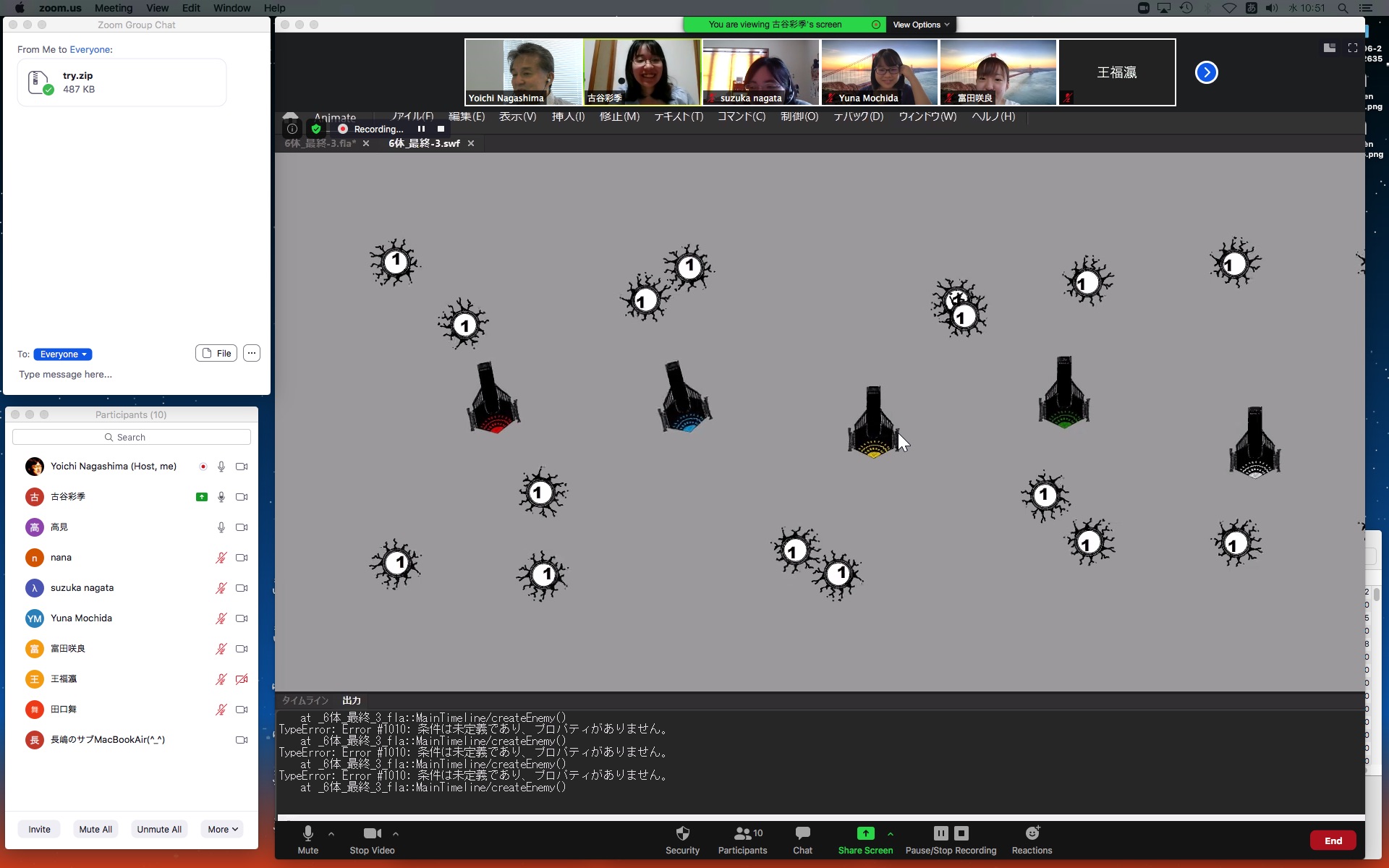Toggle Mute microphone button
1389x868 pixels.
coord(307,833)
